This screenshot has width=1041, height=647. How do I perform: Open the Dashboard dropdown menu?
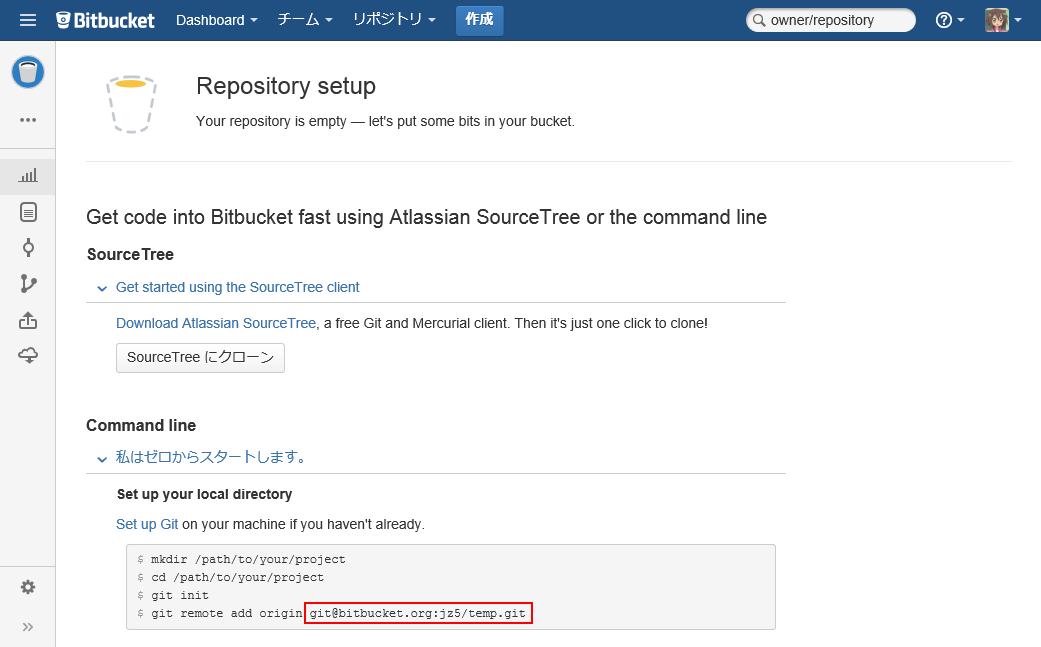pos(216,20)
